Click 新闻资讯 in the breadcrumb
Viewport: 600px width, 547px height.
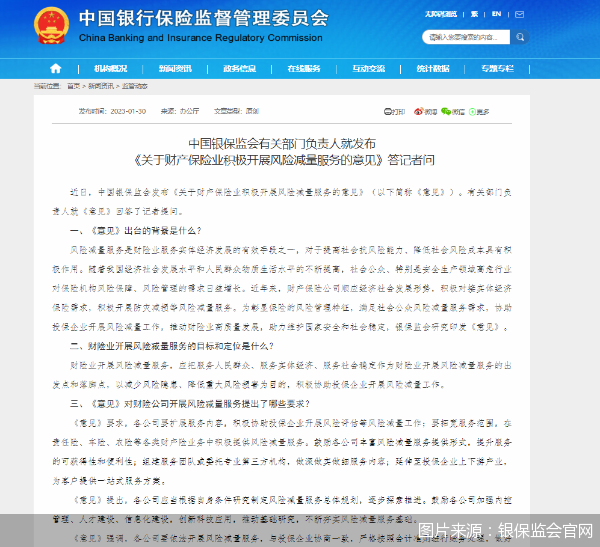click(101, 86)
